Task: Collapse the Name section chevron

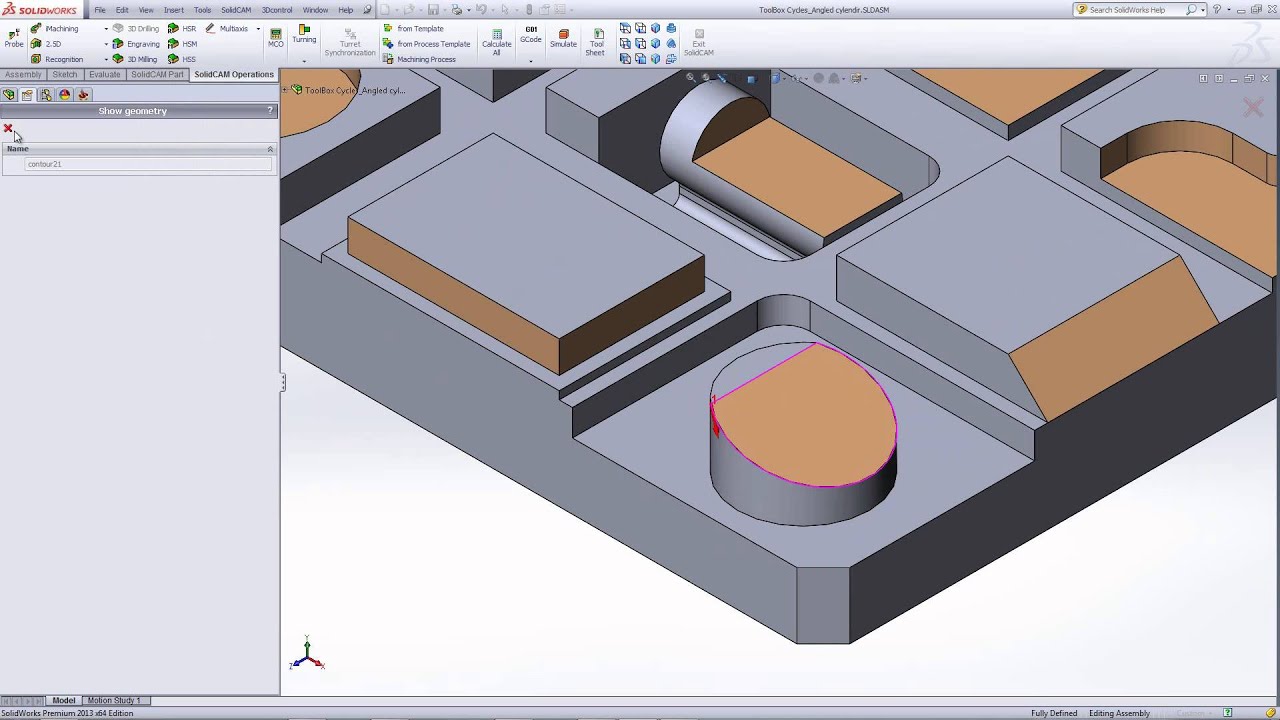Action: tap(270, 149)
